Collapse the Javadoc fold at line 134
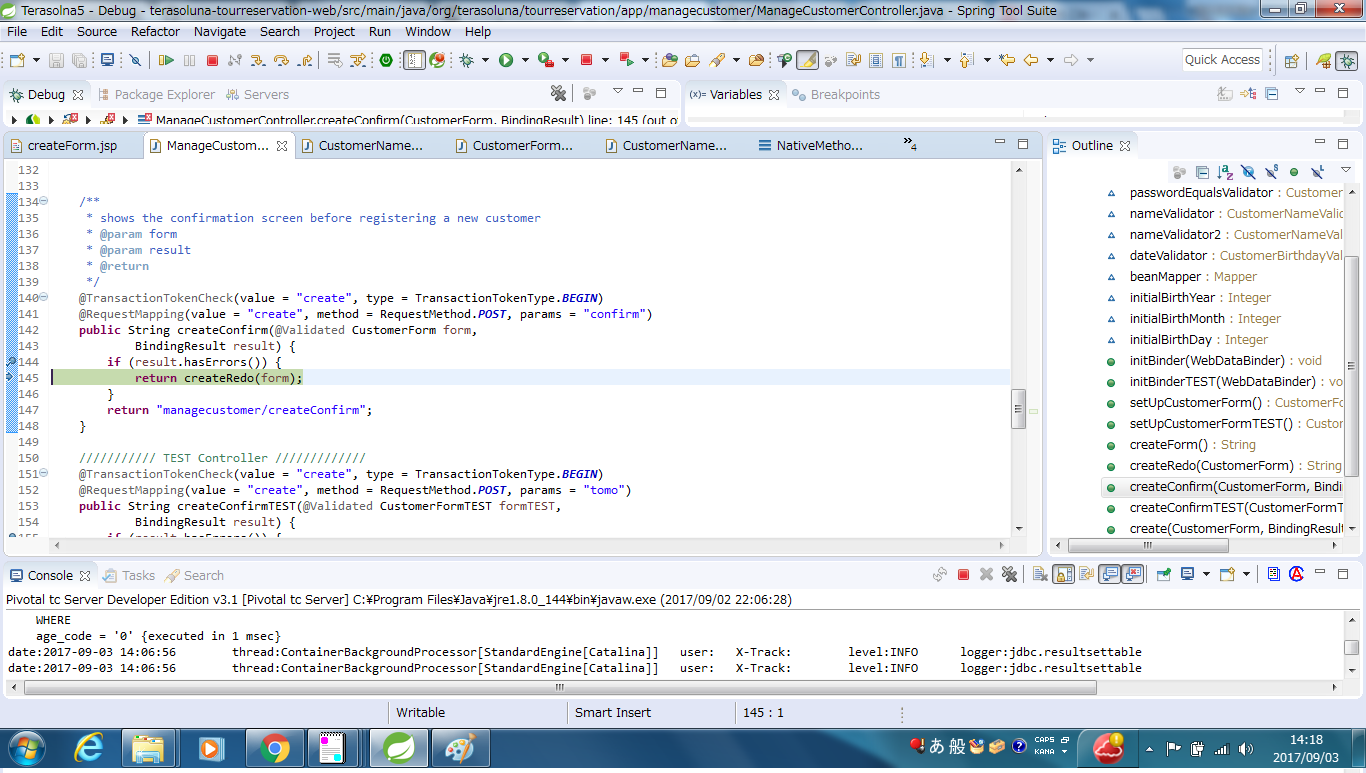 point(43,202)
